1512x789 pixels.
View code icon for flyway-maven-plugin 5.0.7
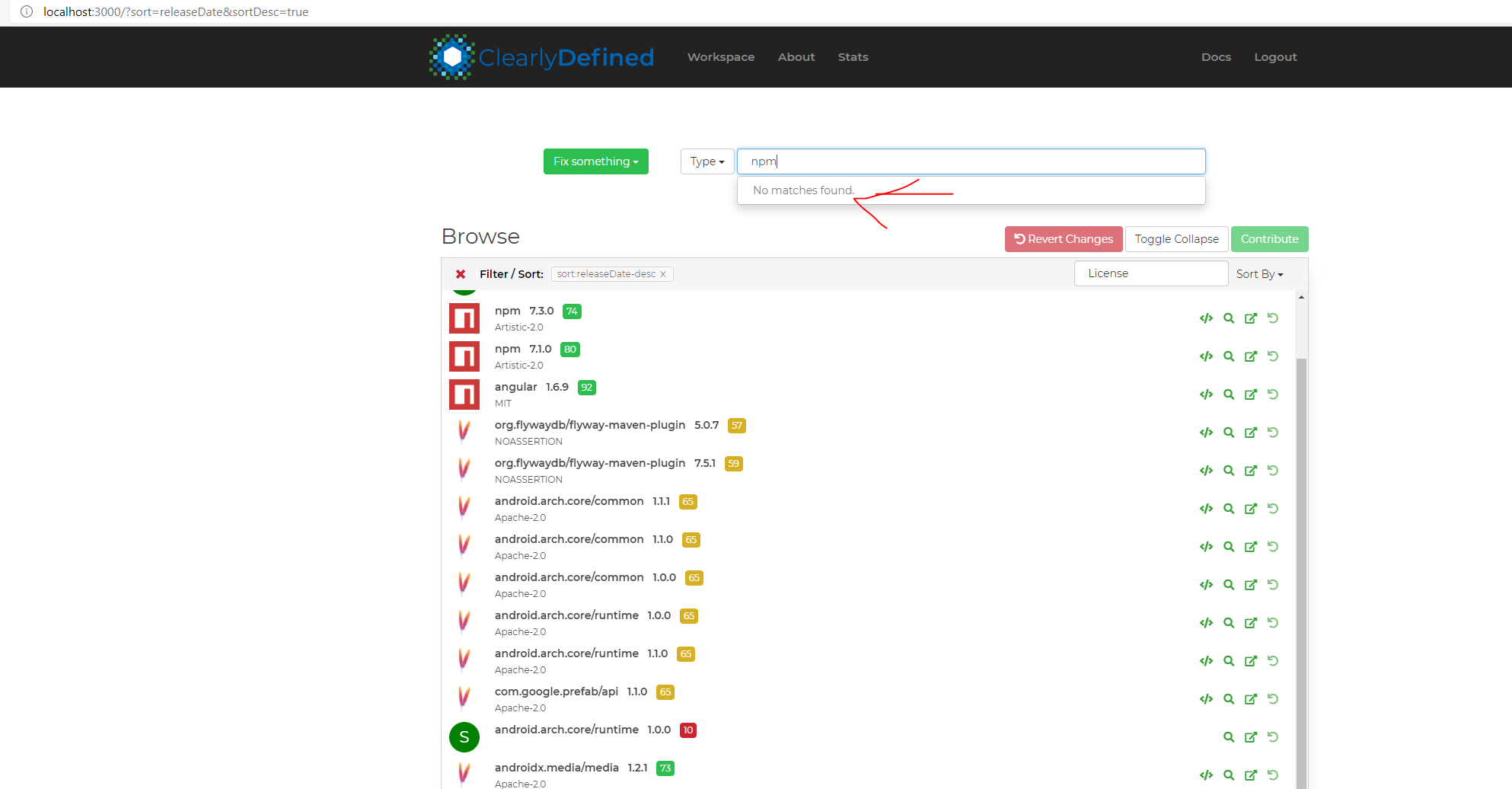click(x=1206, y=433)
